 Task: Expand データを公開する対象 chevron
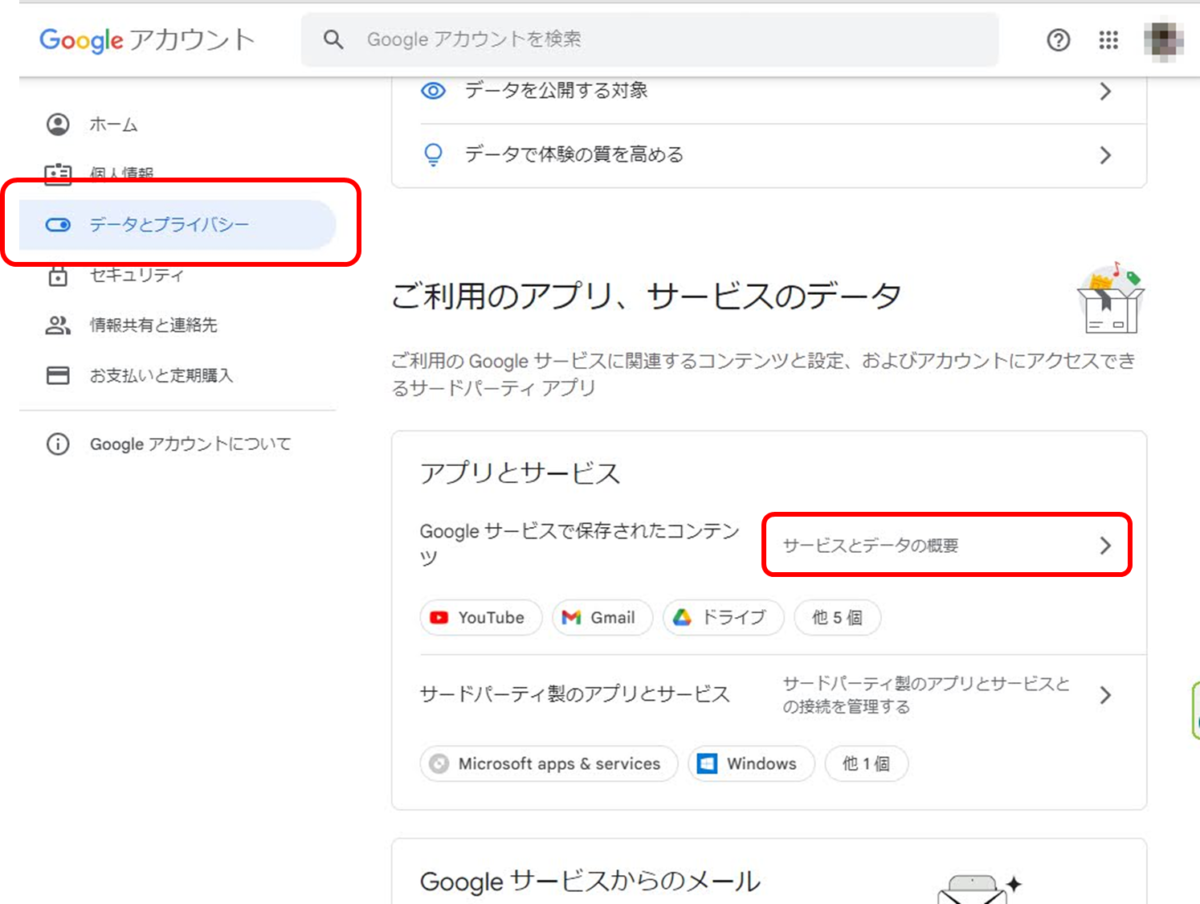pyautogui.click(x=1105, y=91)
